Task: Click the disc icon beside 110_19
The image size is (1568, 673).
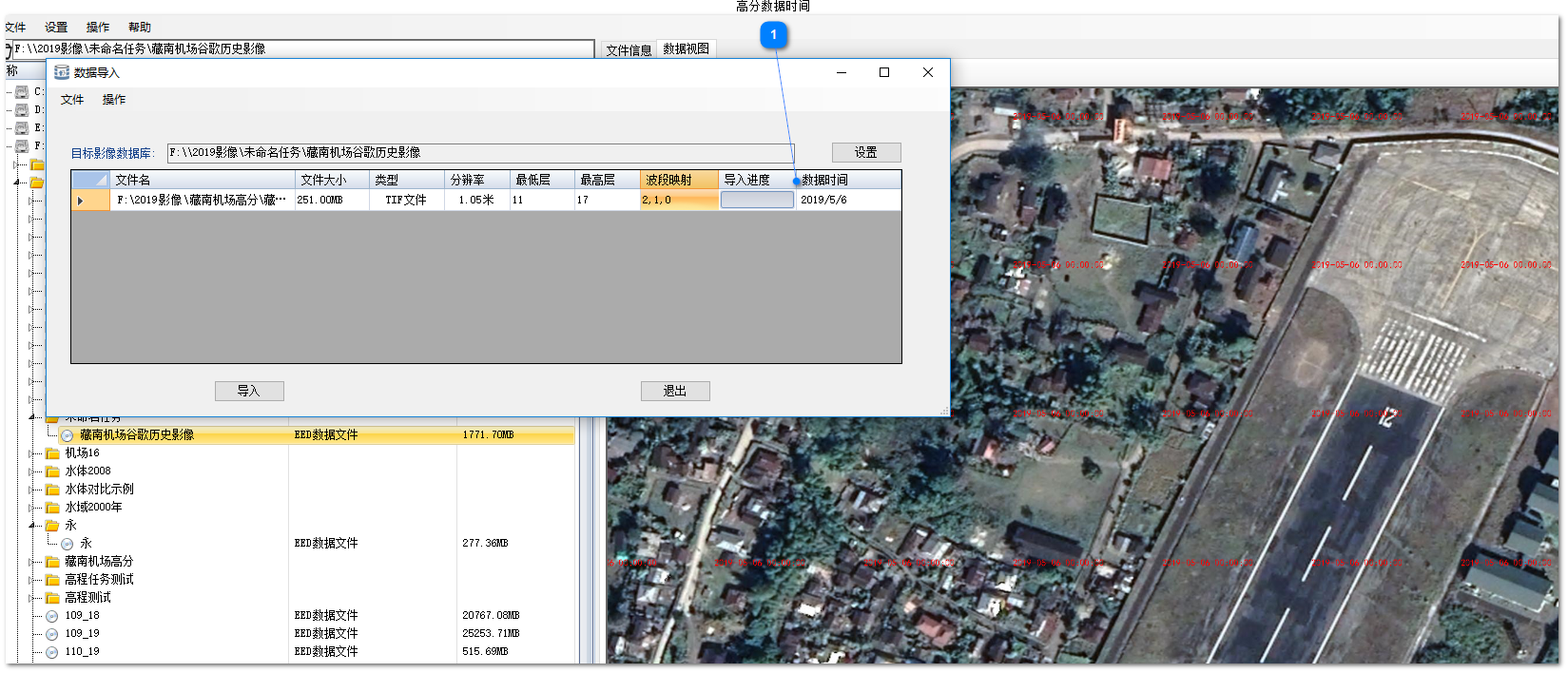Action: [52, 652]
